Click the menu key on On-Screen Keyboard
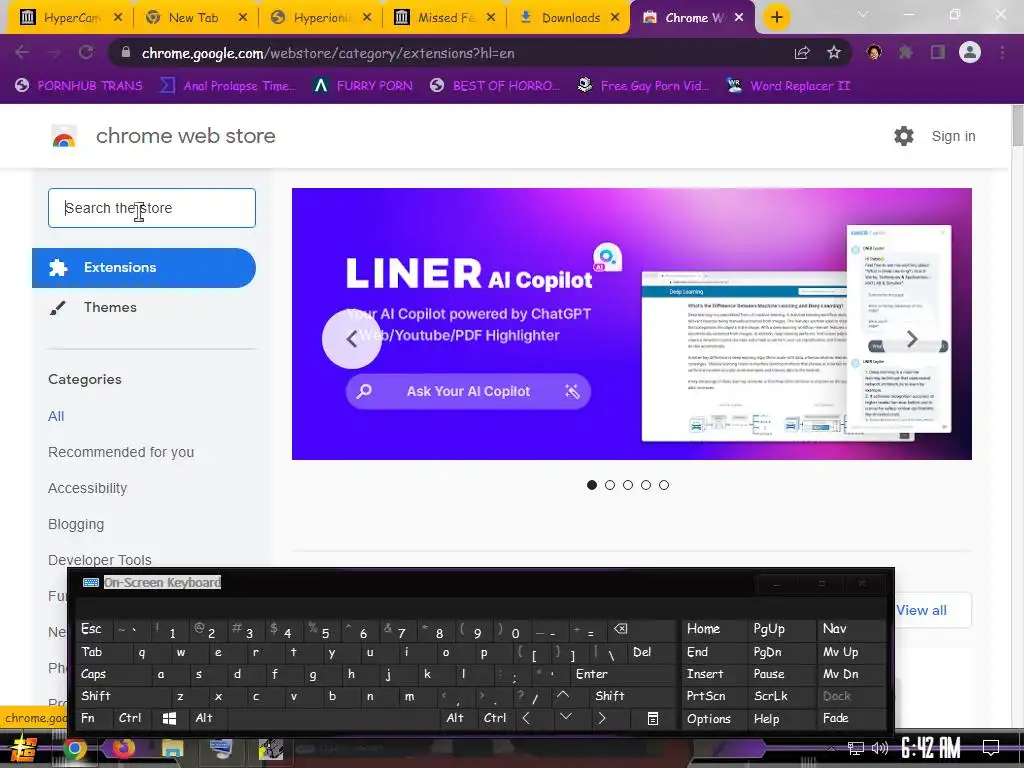The height and width of the screenshot is (768, 1024). (652, 718)
